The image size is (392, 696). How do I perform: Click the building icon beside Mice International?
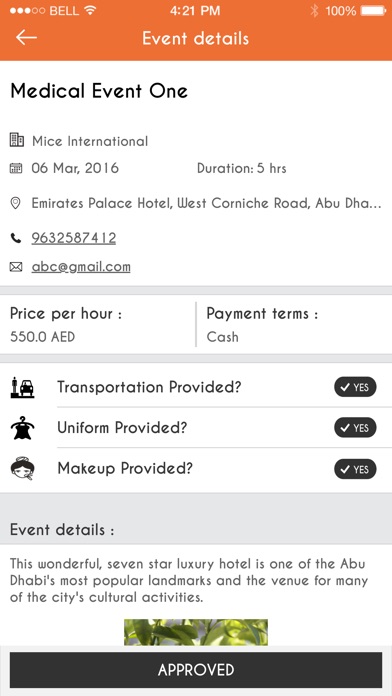click(16, 140)
